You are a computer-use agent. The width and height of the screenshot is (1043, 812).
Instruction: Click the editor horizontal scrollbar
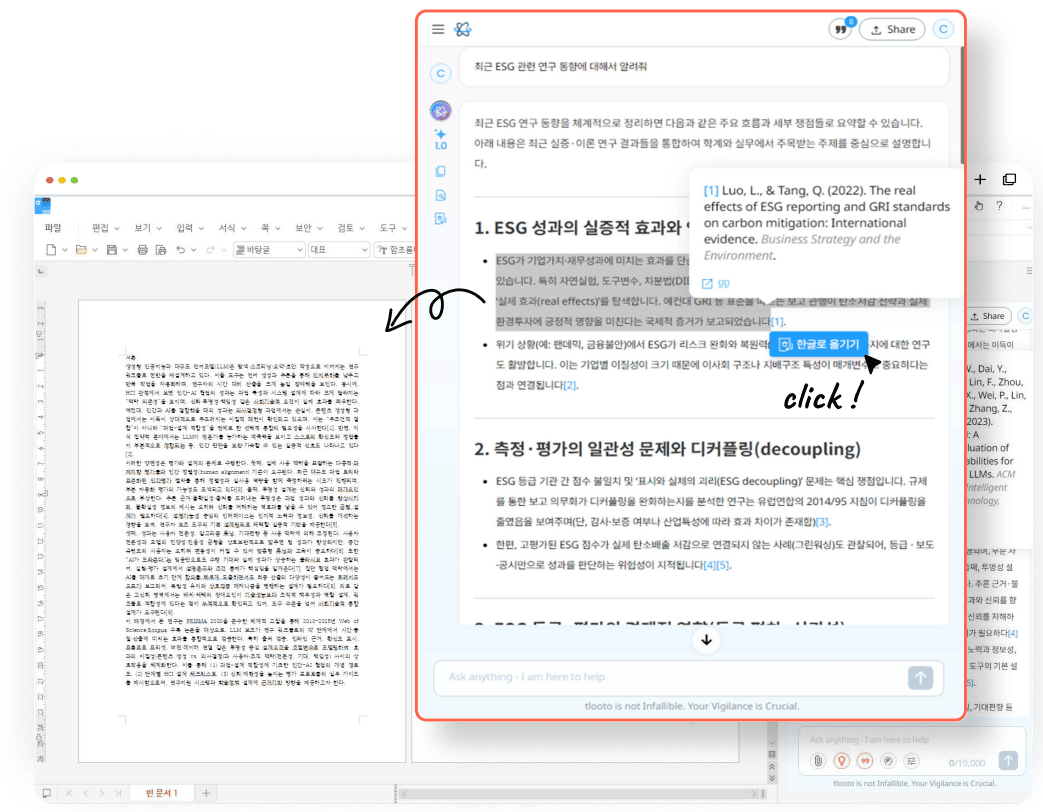tap(578, 793)
